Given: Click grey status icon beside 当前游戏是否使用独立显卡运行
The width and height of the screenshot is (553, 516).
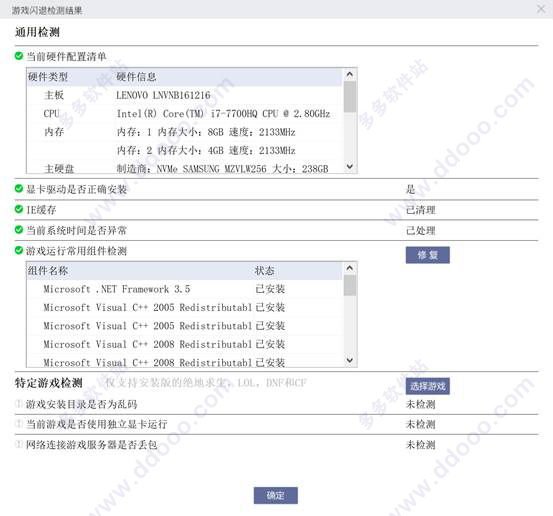Looking at the screenshot, I should (x=19, y=423).
